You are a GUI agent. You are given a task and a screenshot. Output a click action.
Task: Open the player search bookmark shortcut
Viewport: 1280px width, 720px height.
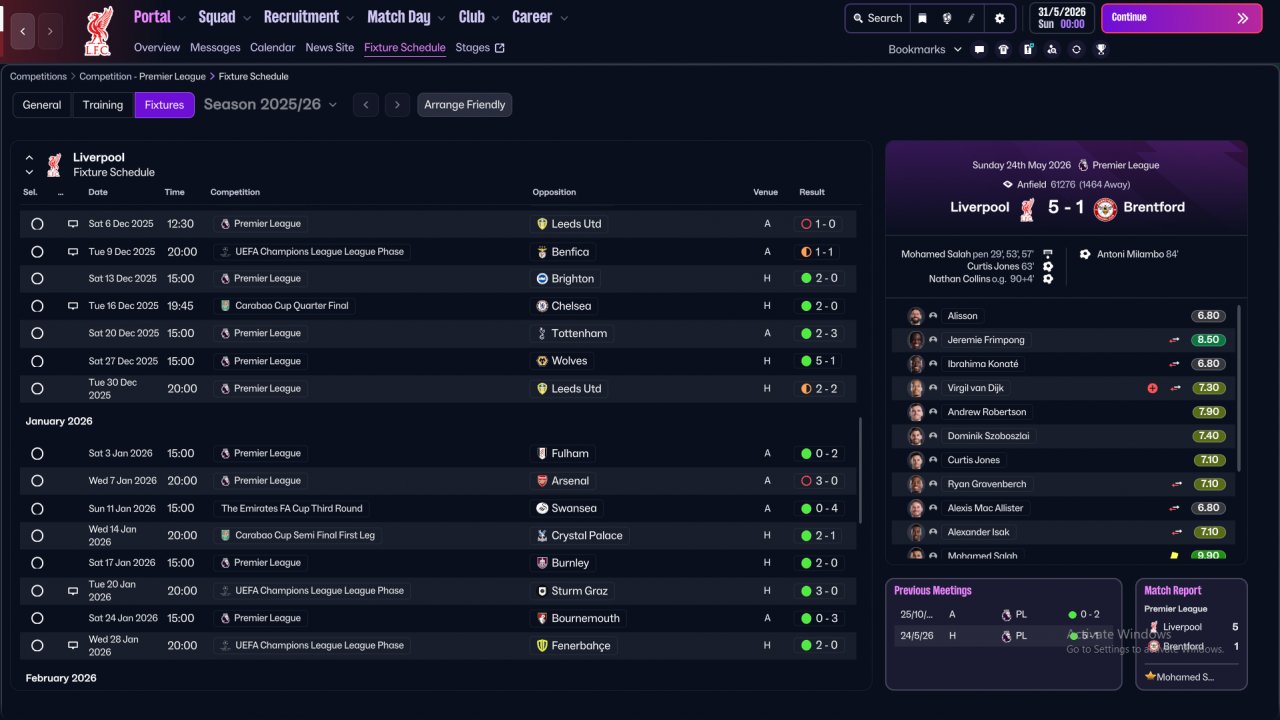(1052, 49)
